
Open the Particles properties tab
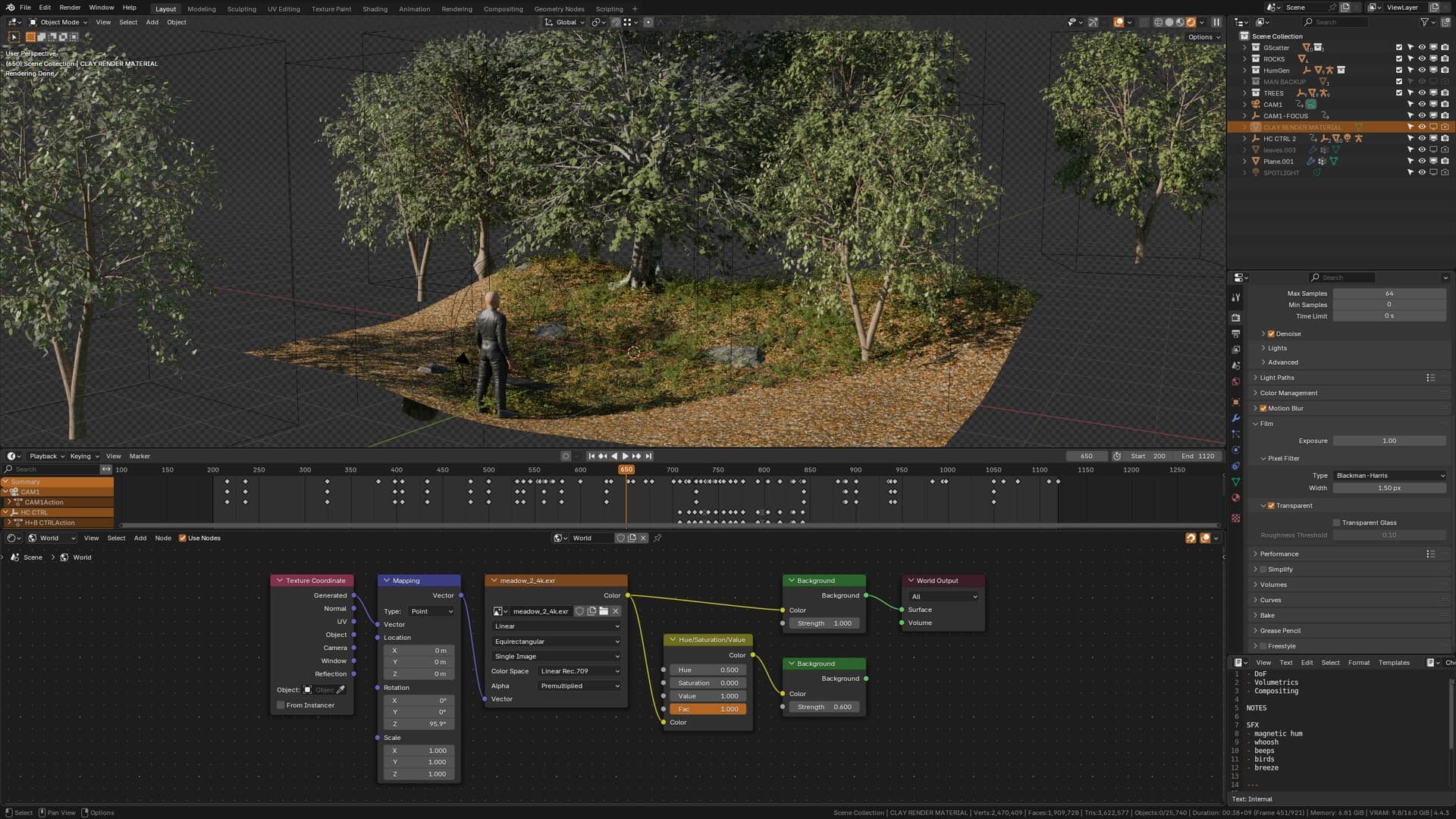tap(1236, 434)
